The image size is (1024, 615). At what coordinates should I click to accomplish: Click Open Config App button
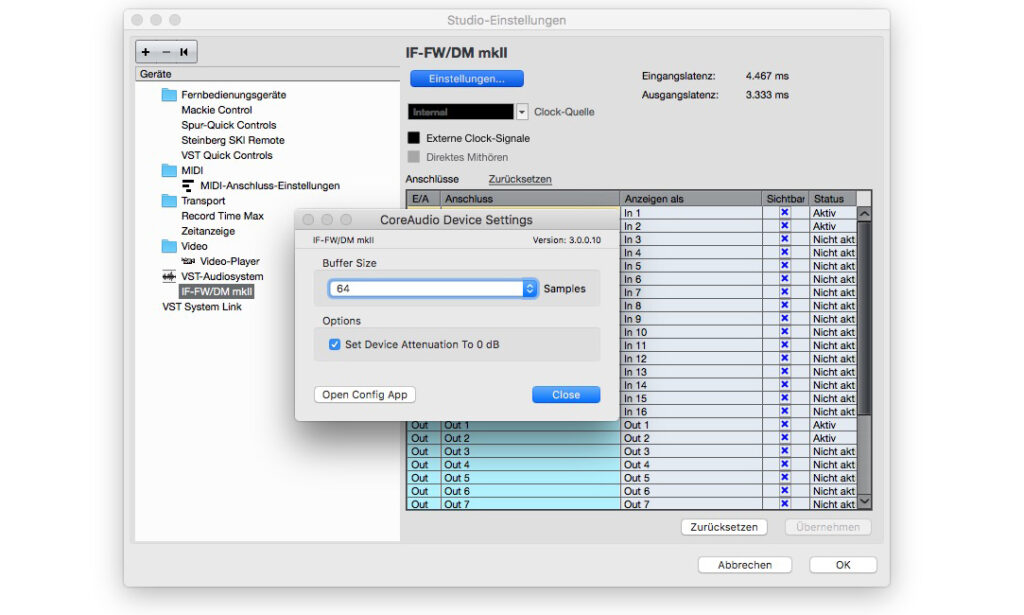(364, 394)
